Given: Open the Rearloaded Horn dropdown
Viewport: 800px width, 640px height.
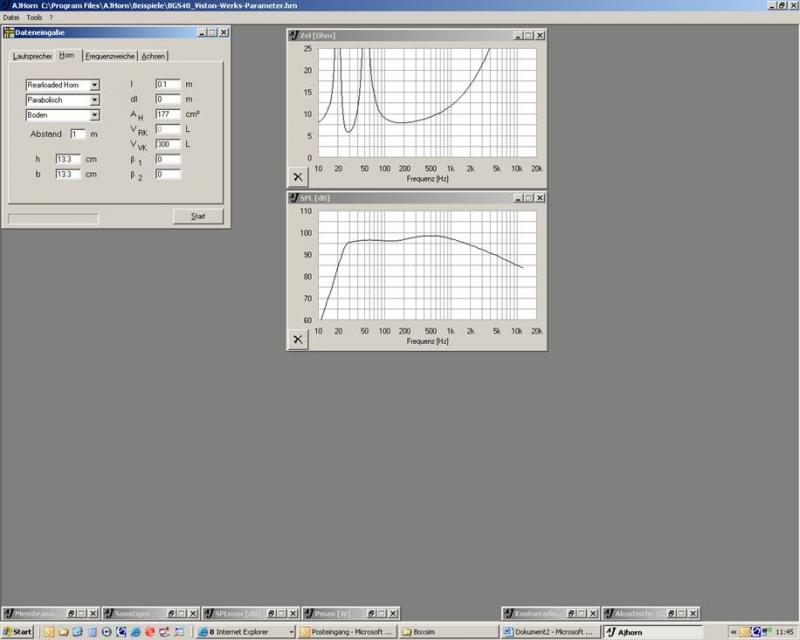Looking at the screenshot, I should pos(95,85).
